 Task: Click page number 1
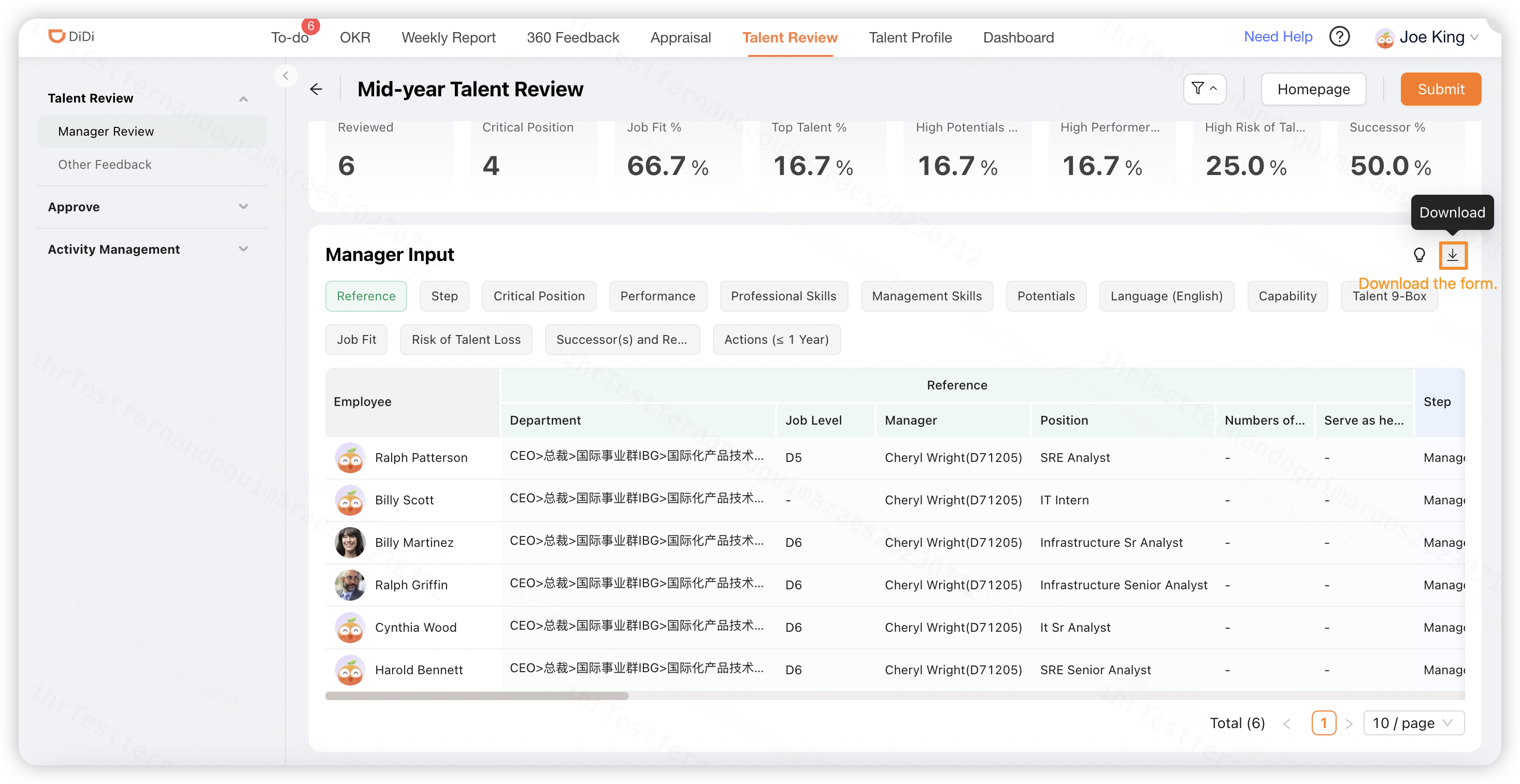tap(1324, 723)
